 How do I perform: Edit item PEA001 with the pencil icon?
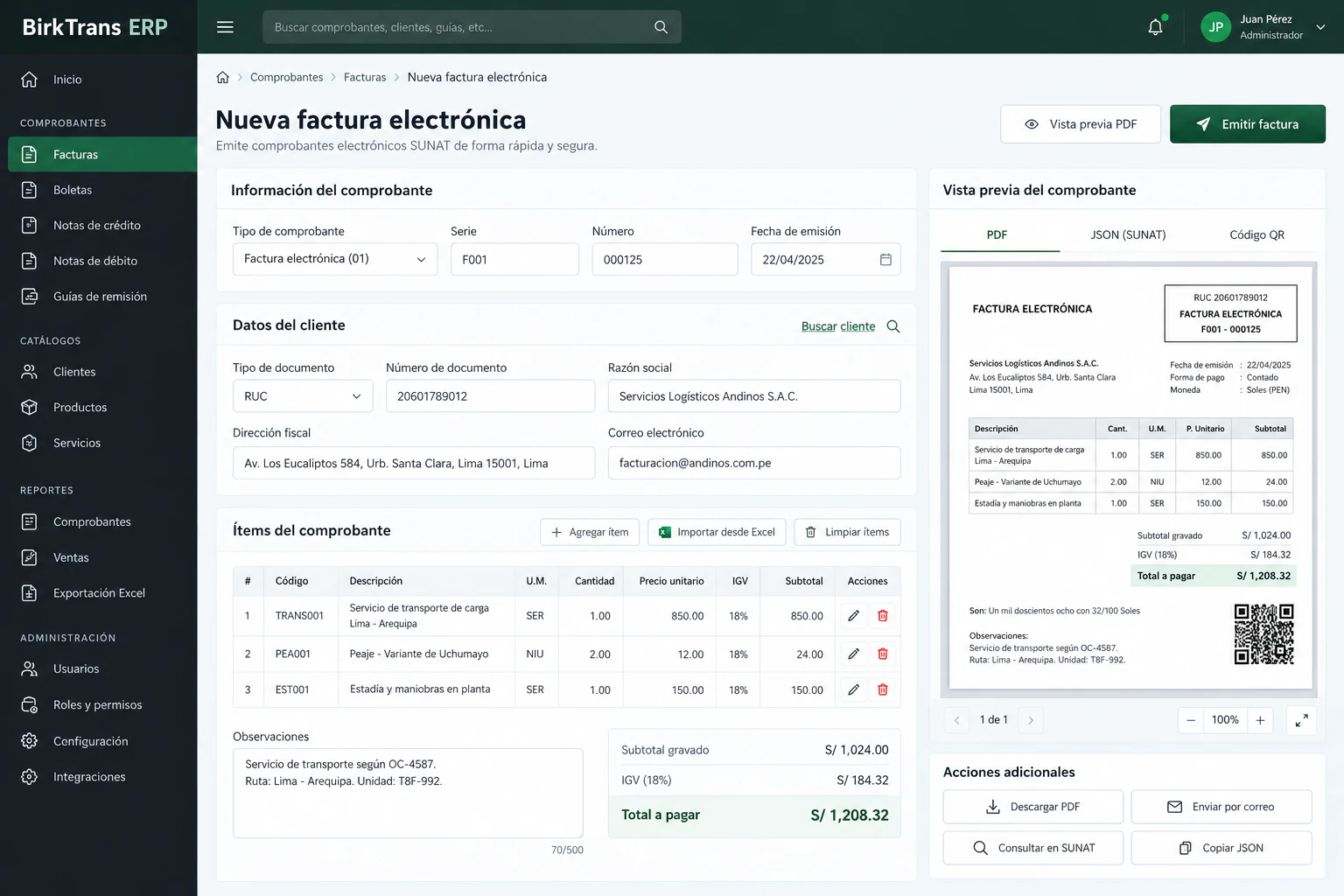[853, 654]
